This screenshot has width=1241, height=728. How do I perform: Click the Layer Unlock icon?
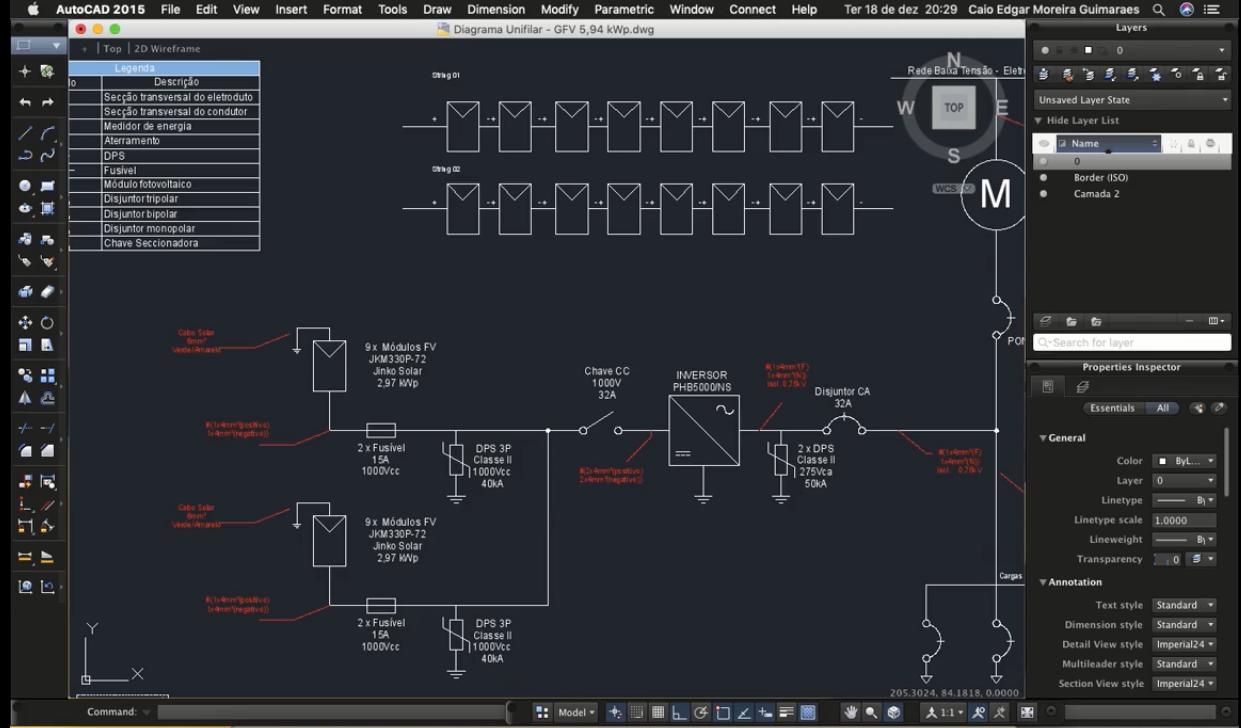1220,74
